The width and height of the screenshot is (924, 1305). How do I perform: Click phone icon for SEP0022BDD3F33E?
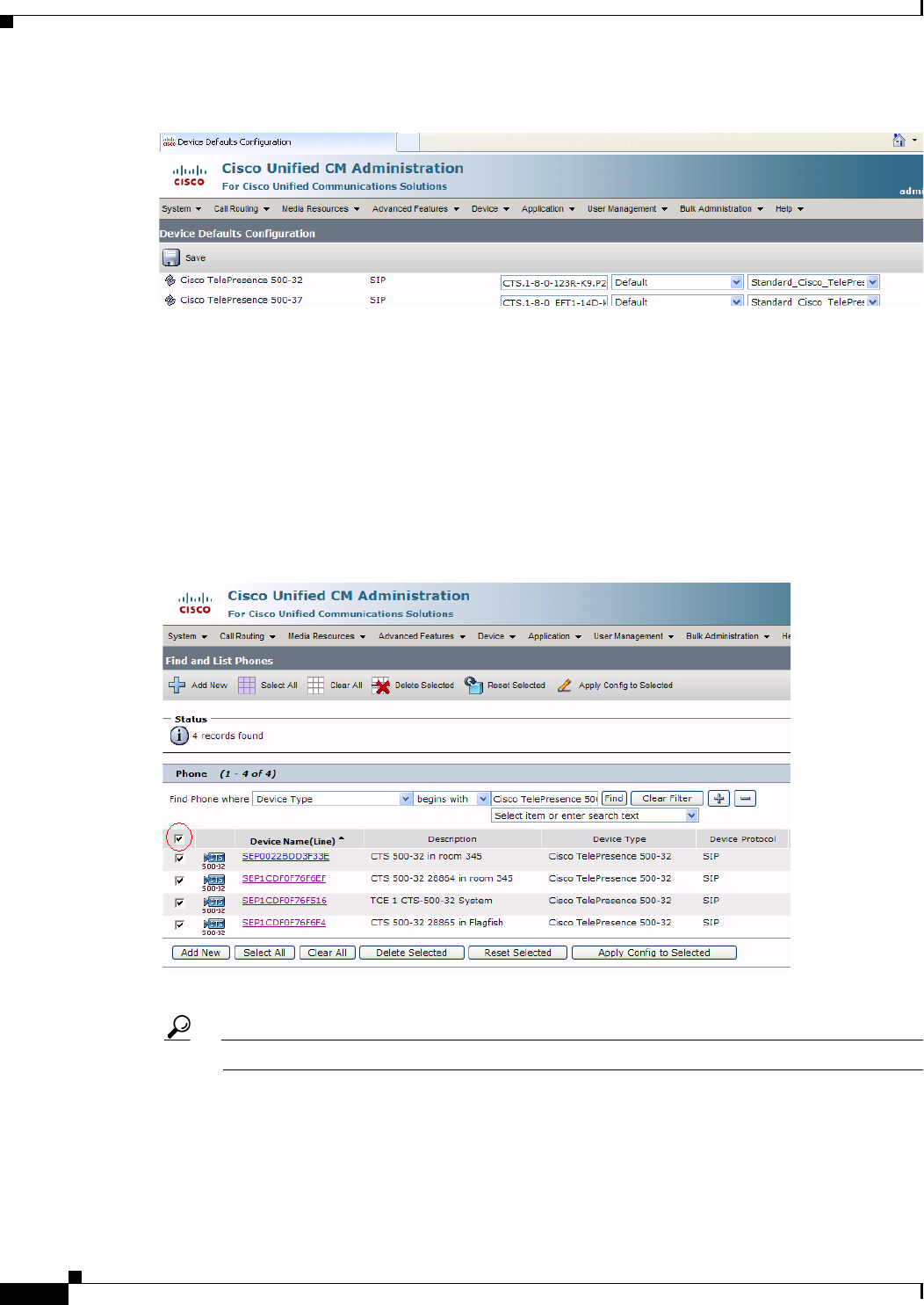(x=214, y=859)
